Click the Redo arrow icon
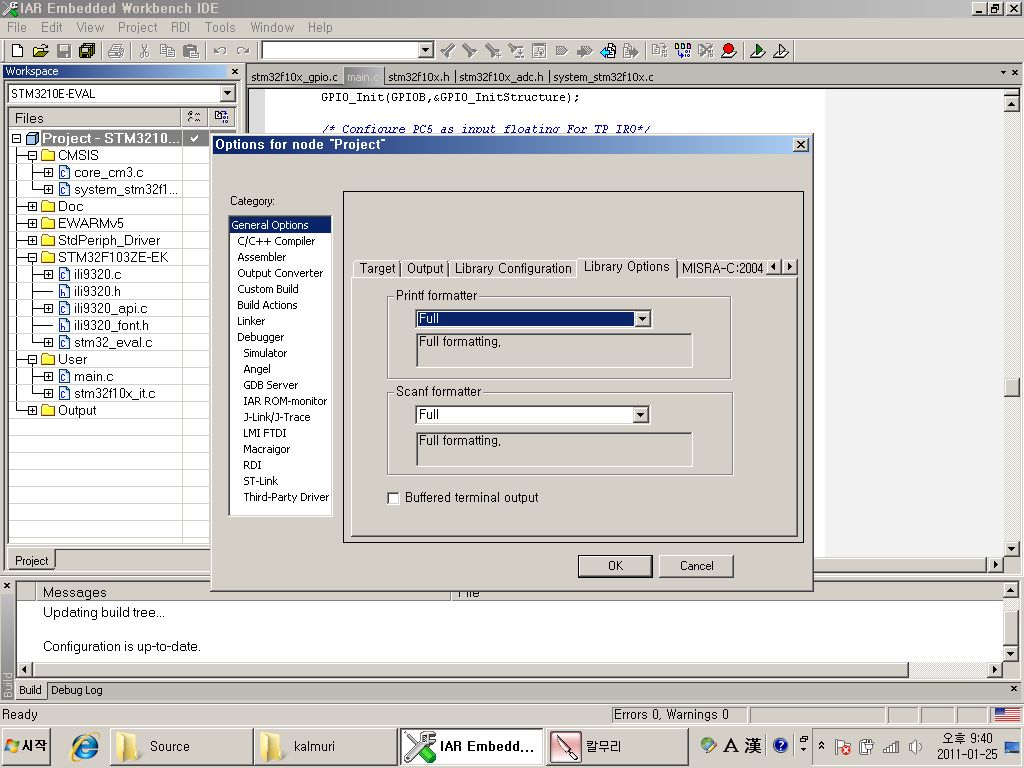This screenshot has height=768, width=1024. (x=243, y=50)
